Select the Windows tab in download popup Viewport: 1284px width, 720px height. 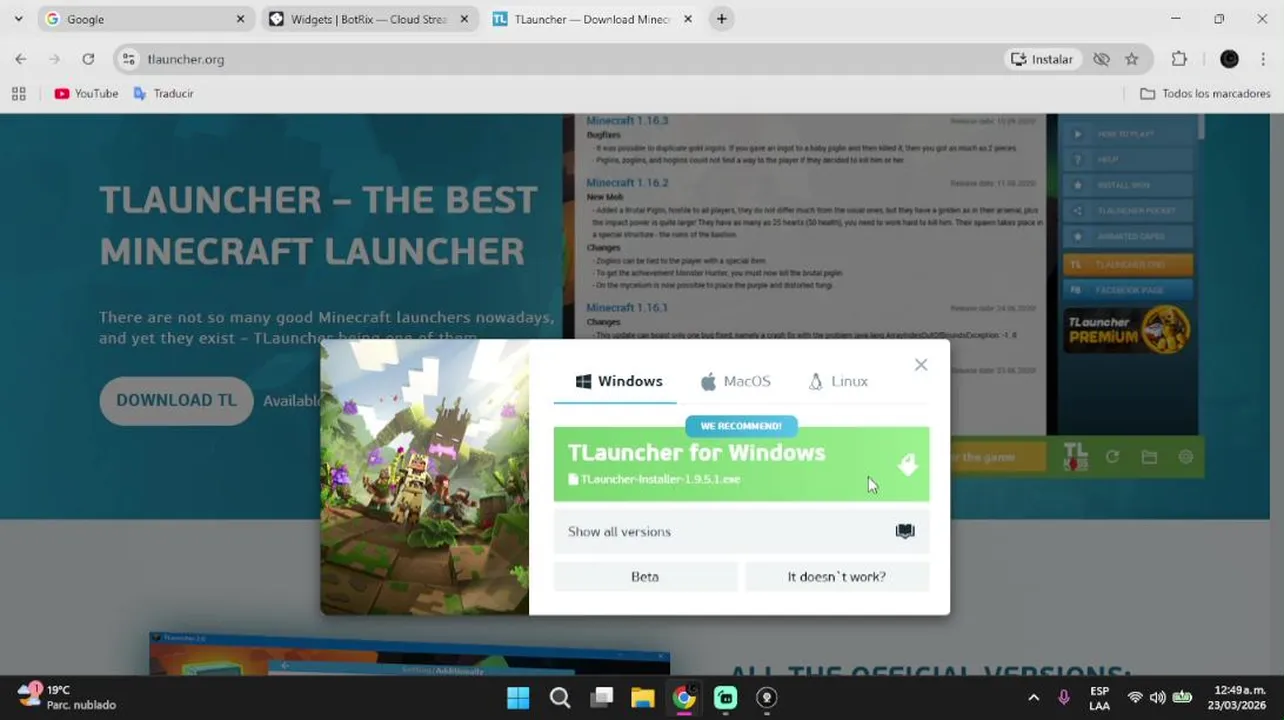click(619, 381)
